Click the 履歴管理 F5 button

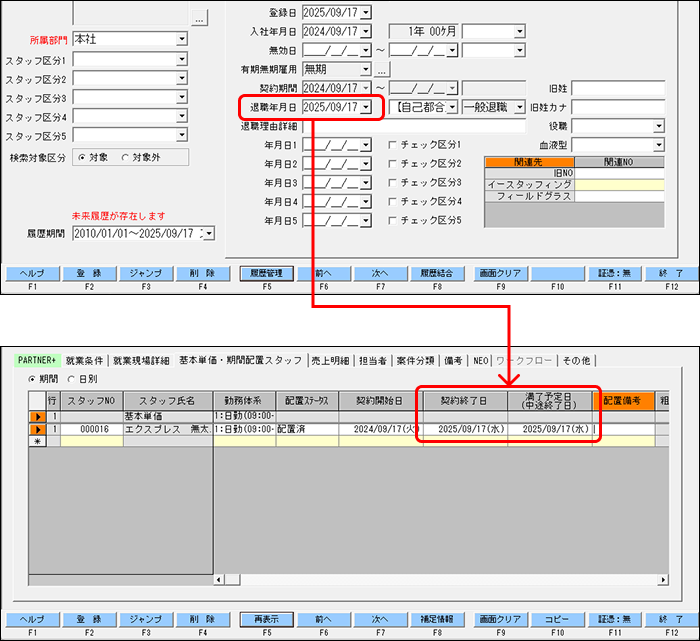click(x=267, y=274)
